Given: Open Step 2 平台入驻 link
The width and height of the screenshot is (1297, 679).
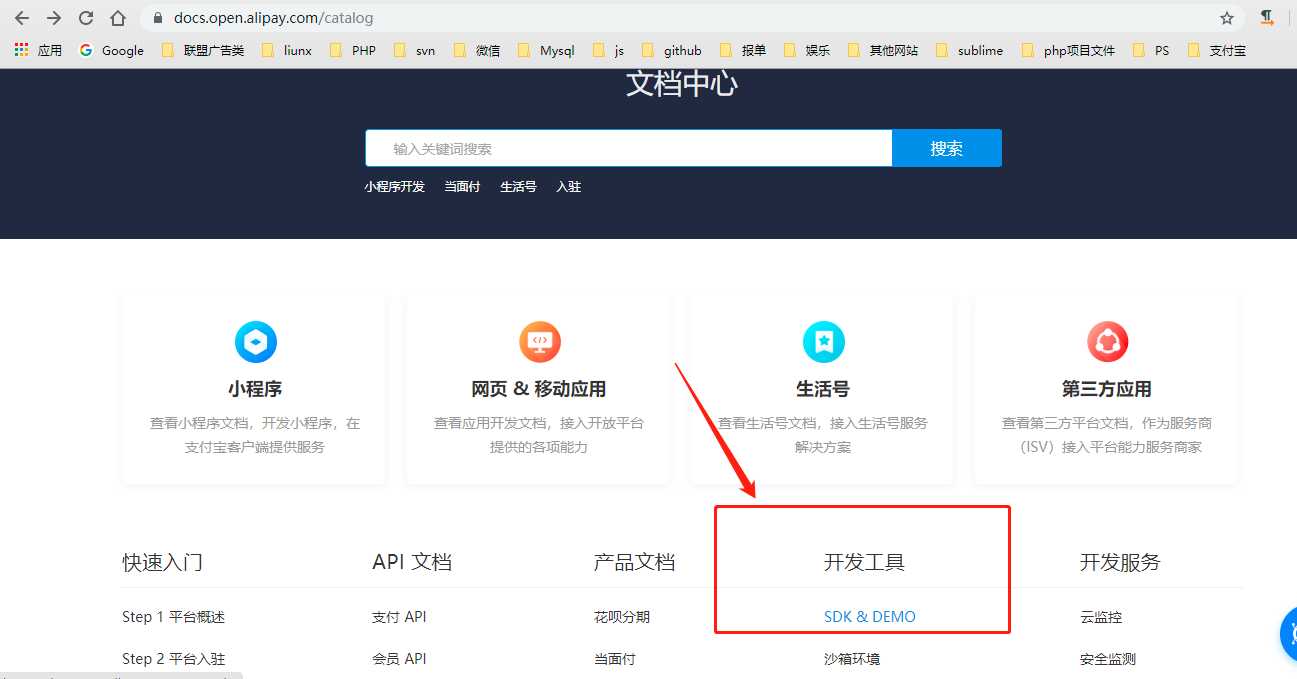Looking at the screenshot, I should point(173,659).
